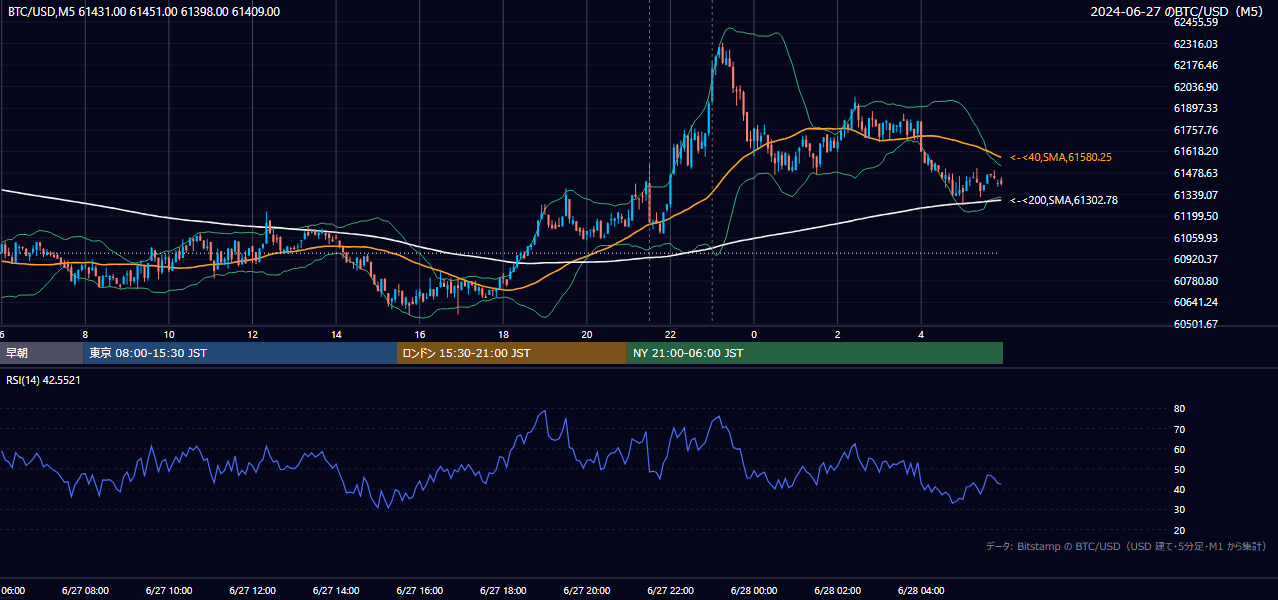Viewport: 1278px width, 600px height.
Task: Select the 東京 08:00-15:30 JST session bar
Action: click(x=240, y=353)
